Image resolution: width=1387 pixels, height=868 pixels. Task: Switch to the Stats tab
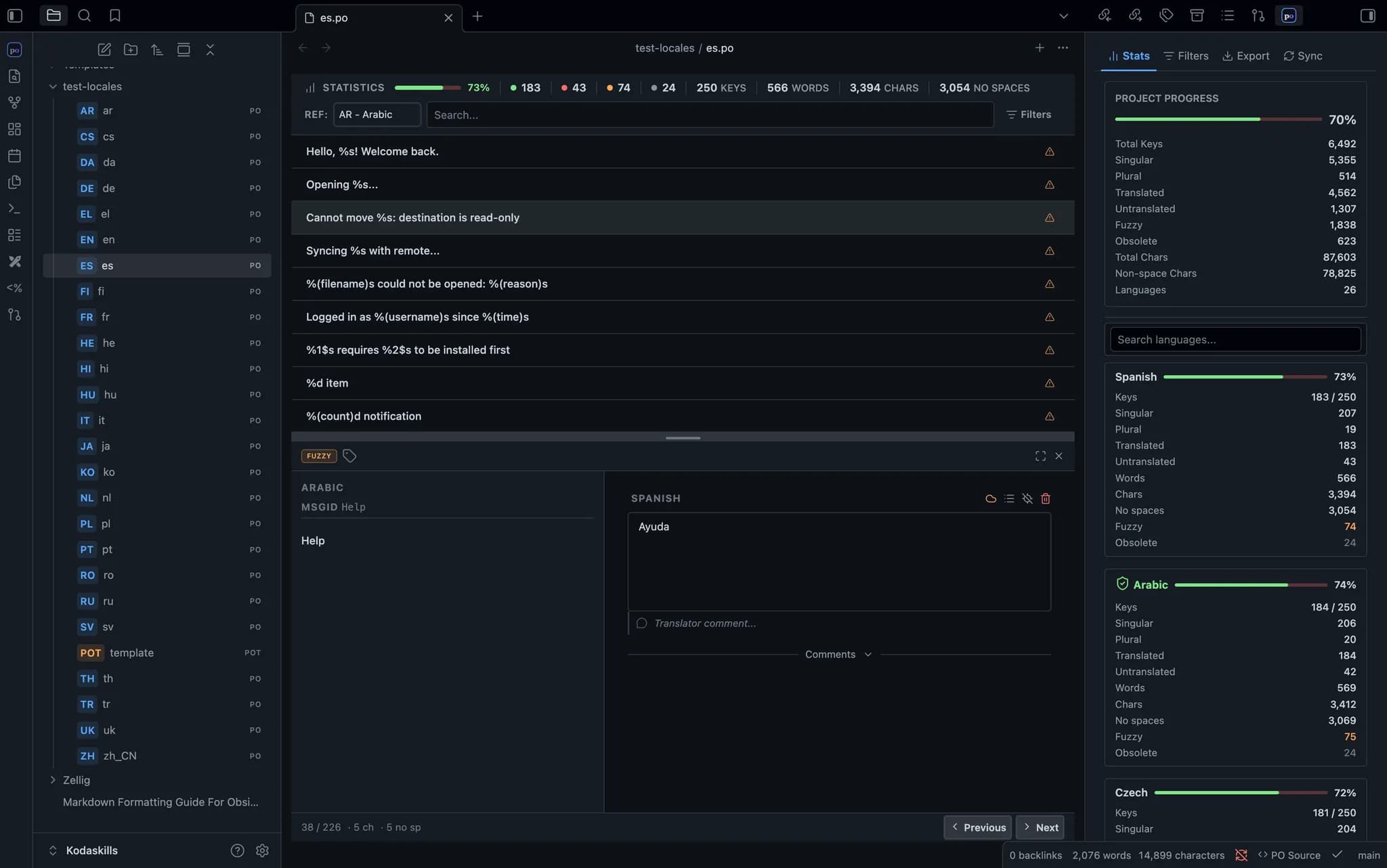pos(1128,56)
